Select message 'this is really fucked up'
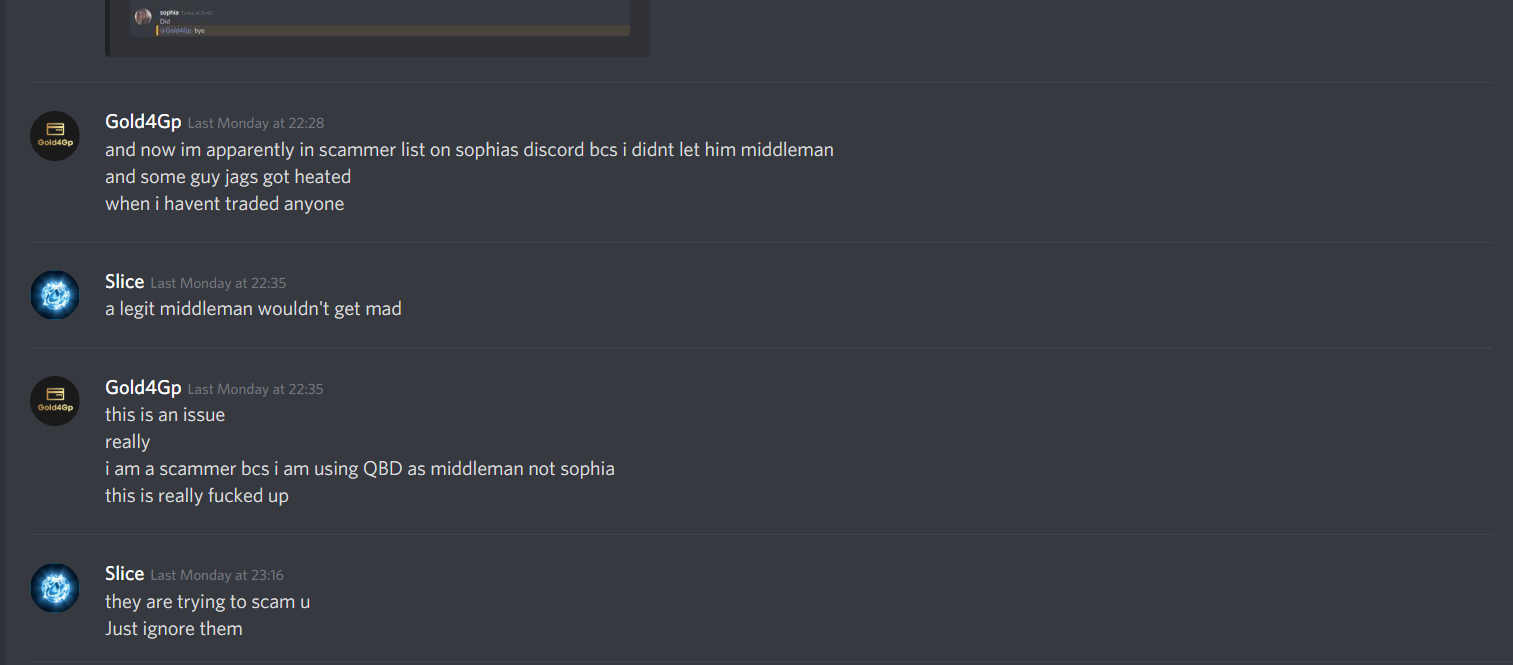This screenshot has width=1513, height=665. [x=197, y=496]
